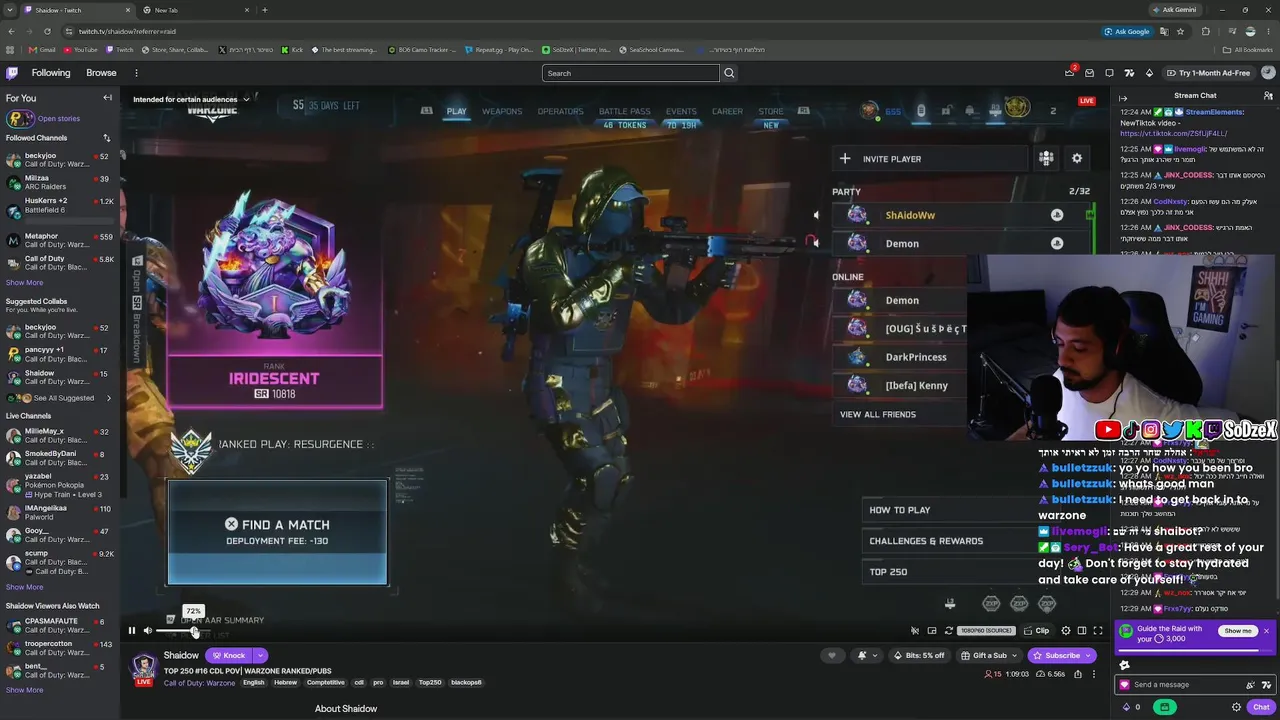Click Try 1-Month Ad-Free button

[x=1207, y=73]
